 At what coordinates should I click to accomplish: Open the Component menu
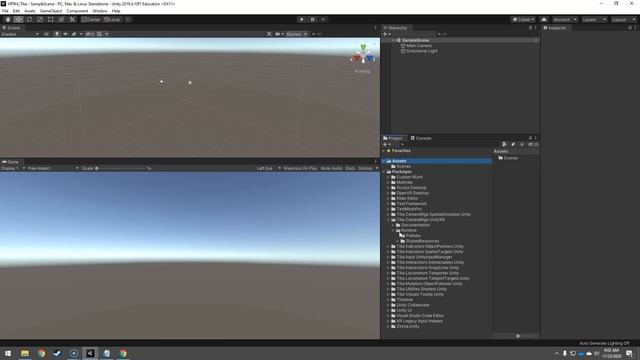point(77,11)
